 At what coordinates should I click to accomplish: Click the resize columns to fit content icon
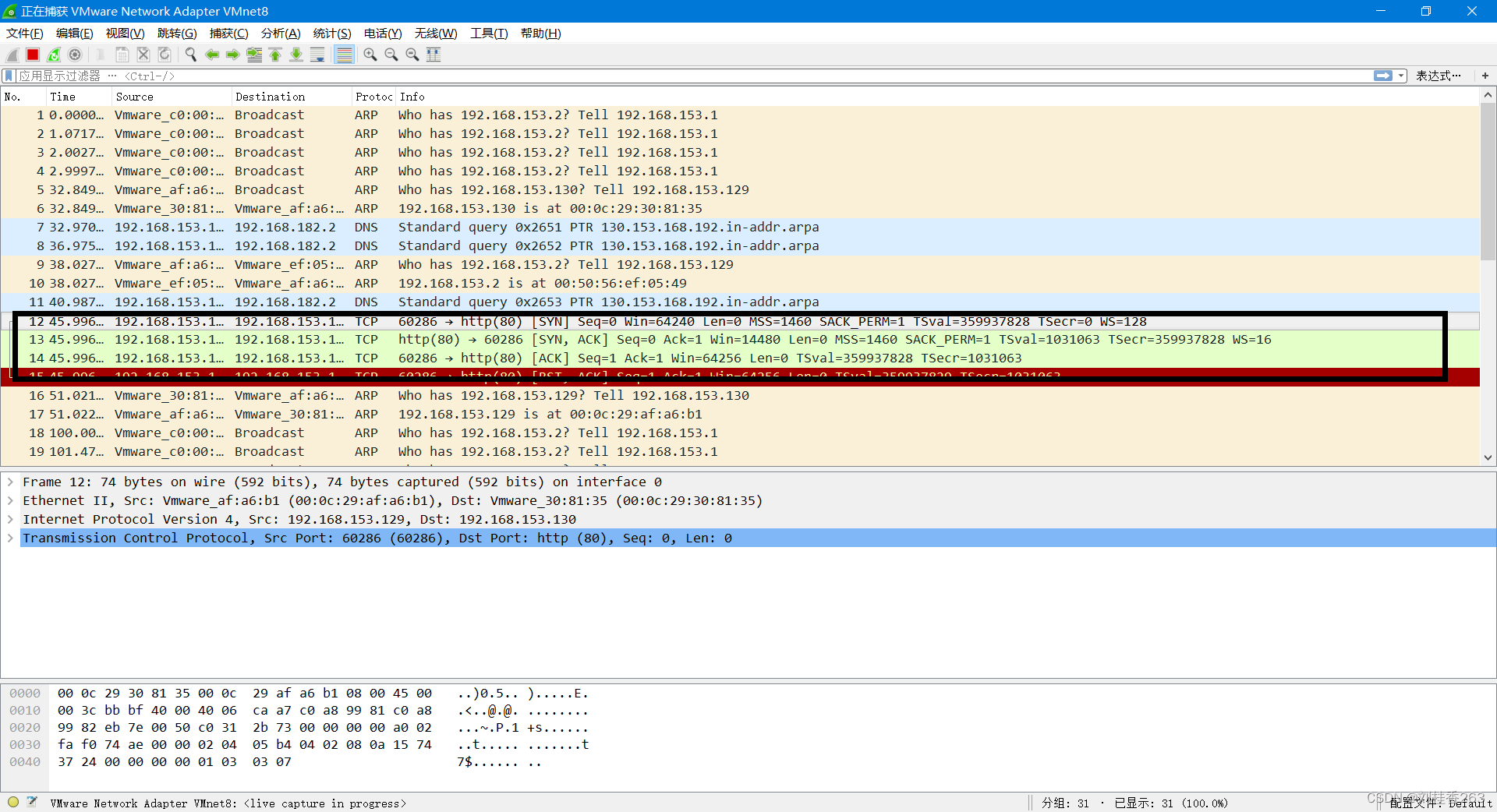(x=434, y=55)
